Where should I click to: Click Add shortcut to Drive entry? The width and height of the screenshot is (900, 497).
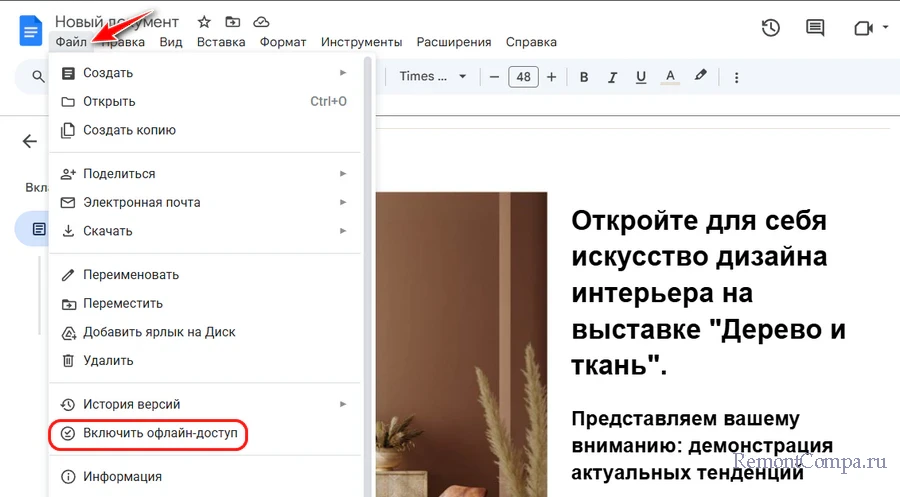(x=159, y=332)
